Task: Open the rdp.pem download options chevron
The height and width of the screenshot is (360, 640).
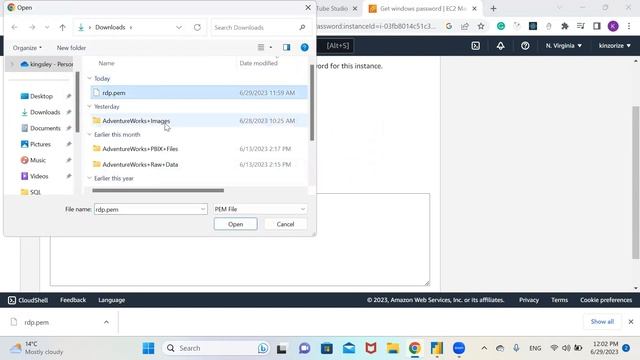Action: click(x=106, y=322)
